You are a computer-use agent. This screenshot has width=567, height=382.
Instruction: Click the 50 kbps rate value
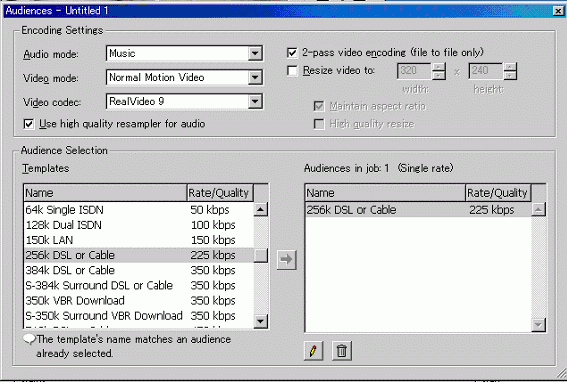coord(210,210)
